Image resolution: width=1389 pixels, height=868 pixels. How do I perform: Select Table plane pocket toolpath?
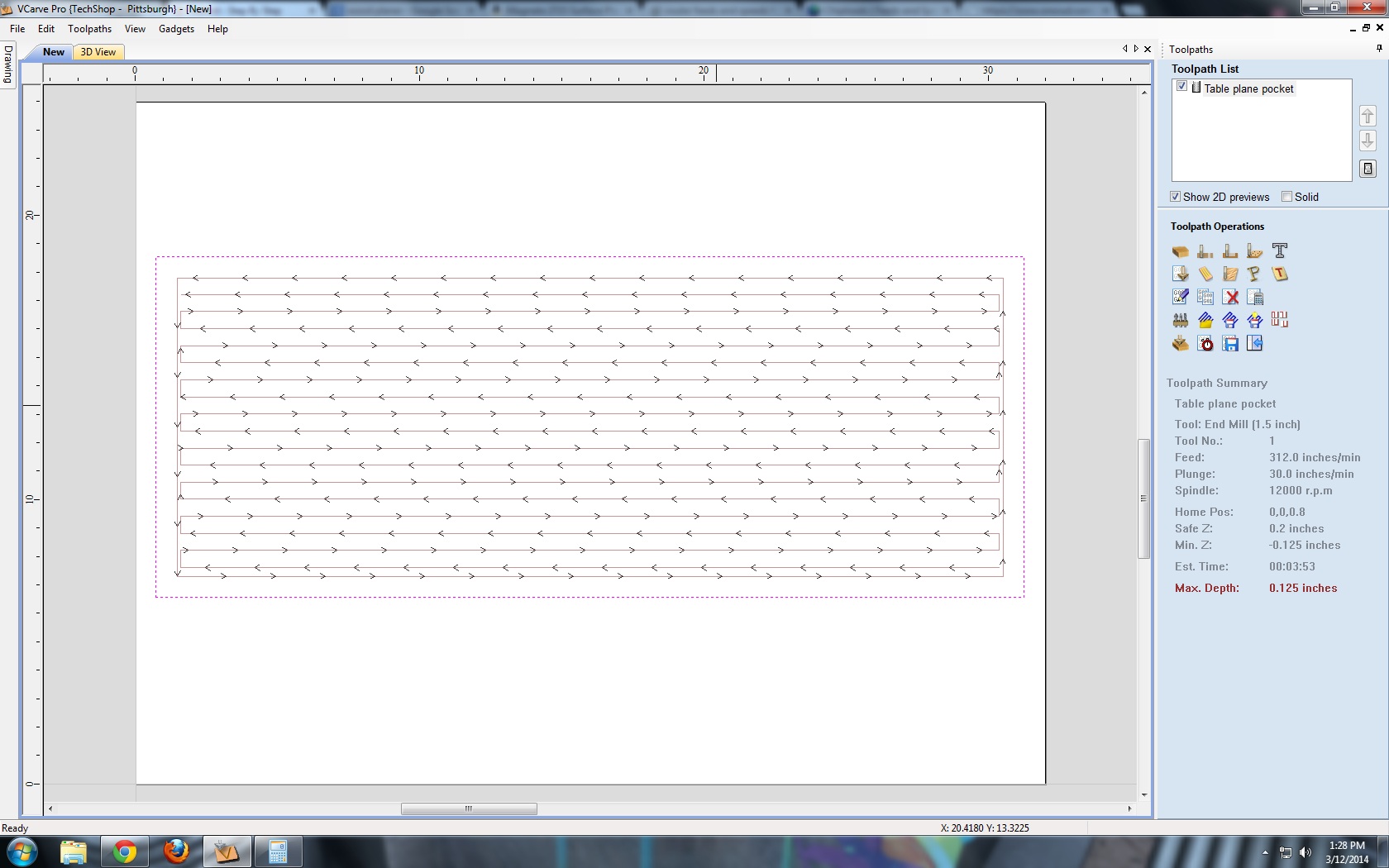[x=1248, y=88]
